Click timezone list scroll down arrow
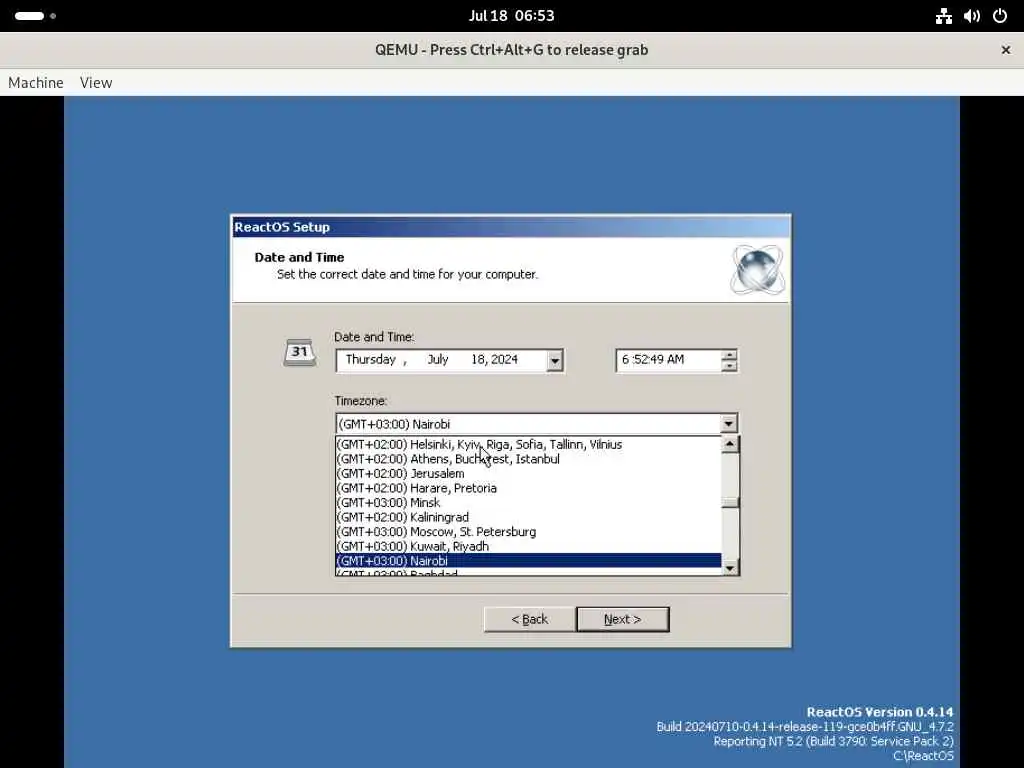This screenshot has width=1024, height=768. pyautogui.click(x=729, y=568)
